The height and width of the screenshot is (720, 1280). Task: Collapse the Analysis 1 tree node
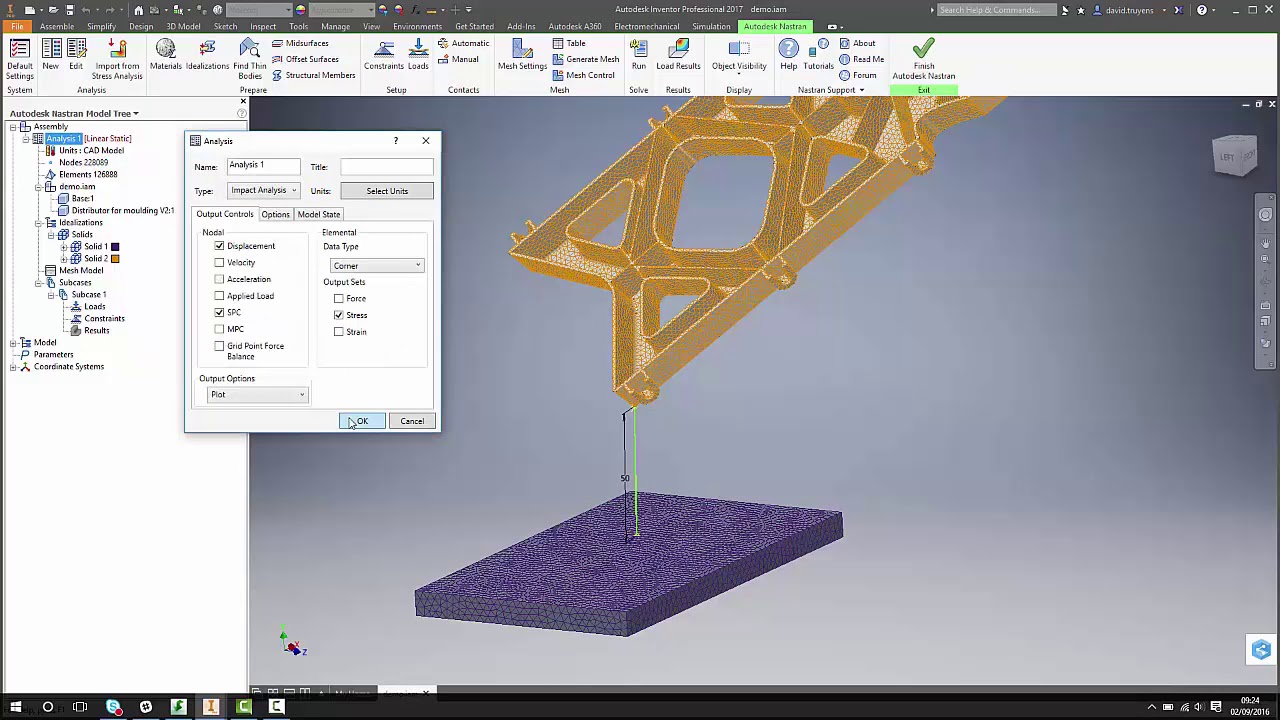(x=26, y=139)
